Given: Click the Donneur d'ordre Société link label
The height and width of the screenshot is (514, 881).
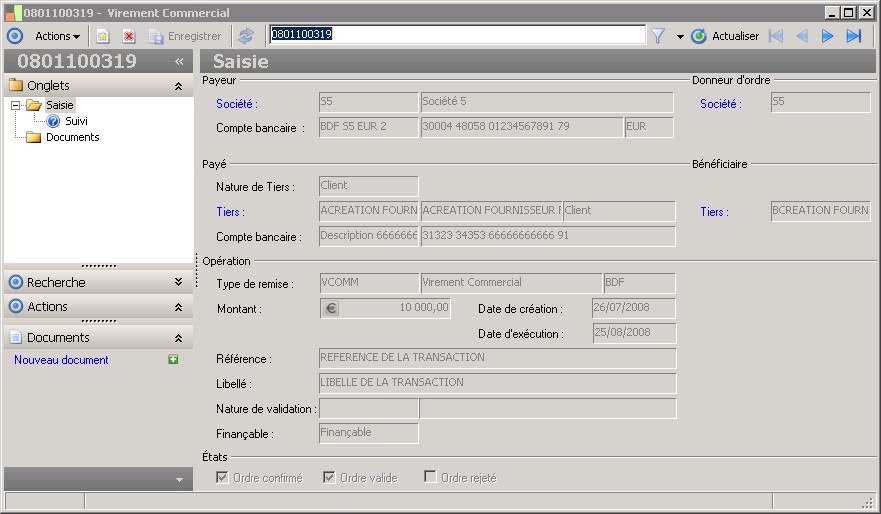Looking at the screenshot, I should pyautogui.click(x=720, y=104).
